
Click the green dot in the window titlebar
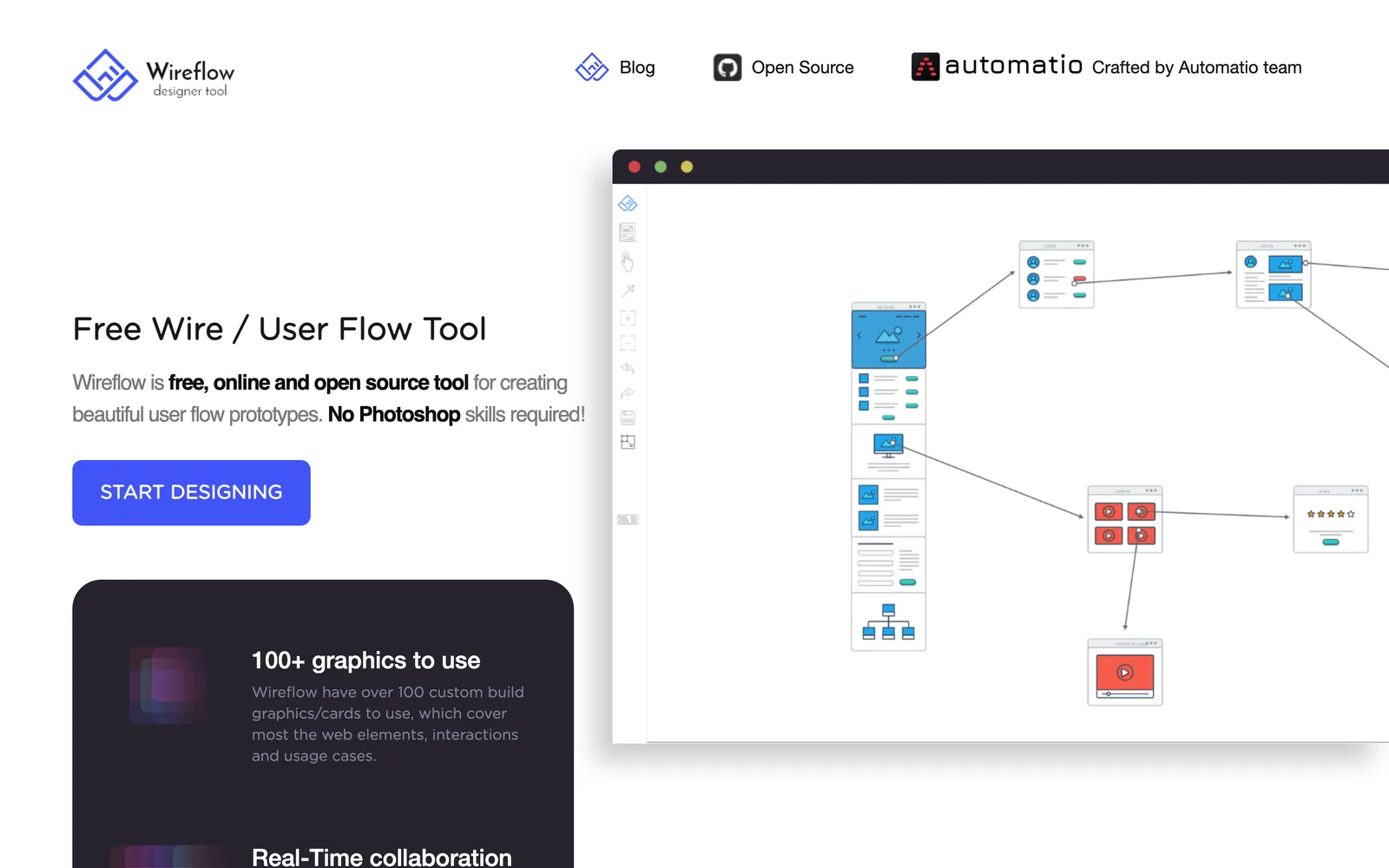(661, 167)
